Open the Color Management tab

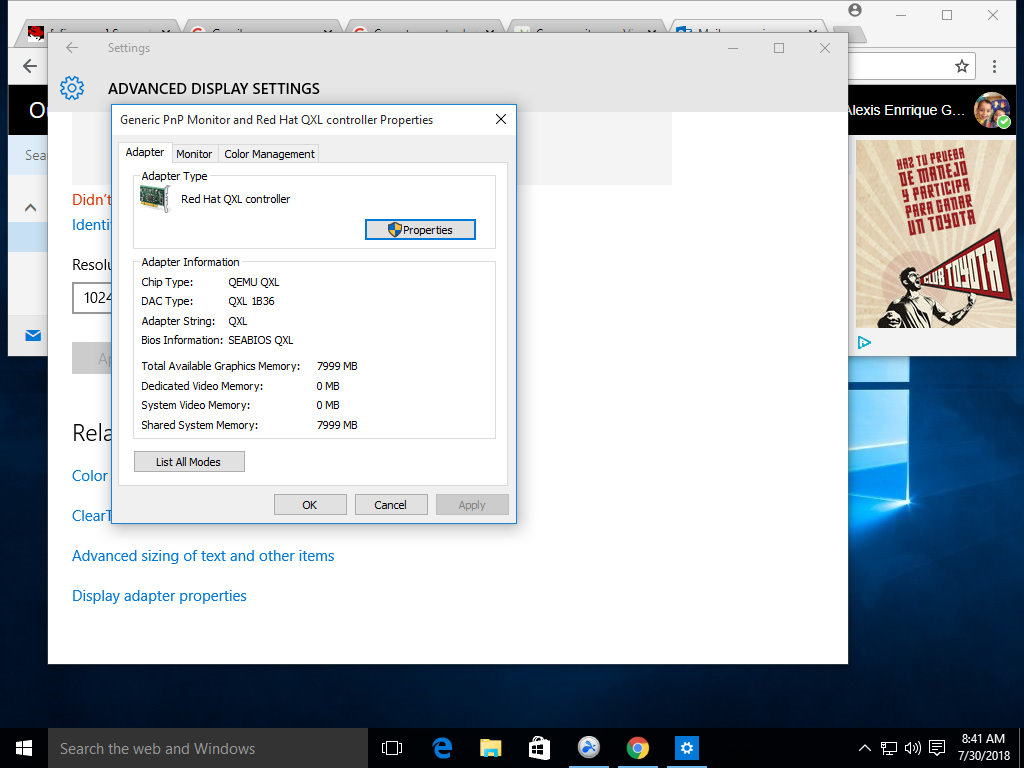(x=269, y=154)
